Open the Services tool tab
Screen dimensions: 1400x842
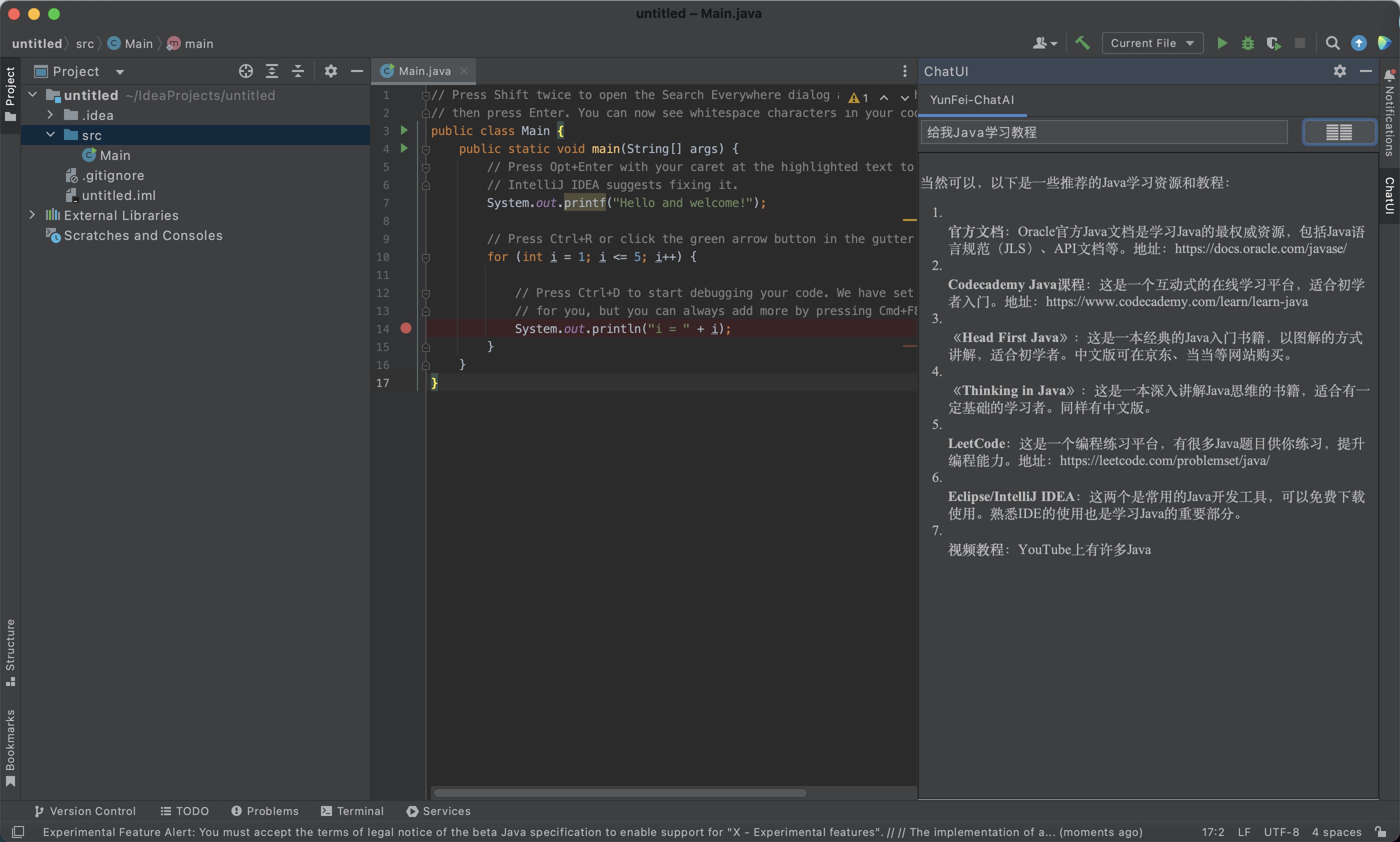coord(438,811)
